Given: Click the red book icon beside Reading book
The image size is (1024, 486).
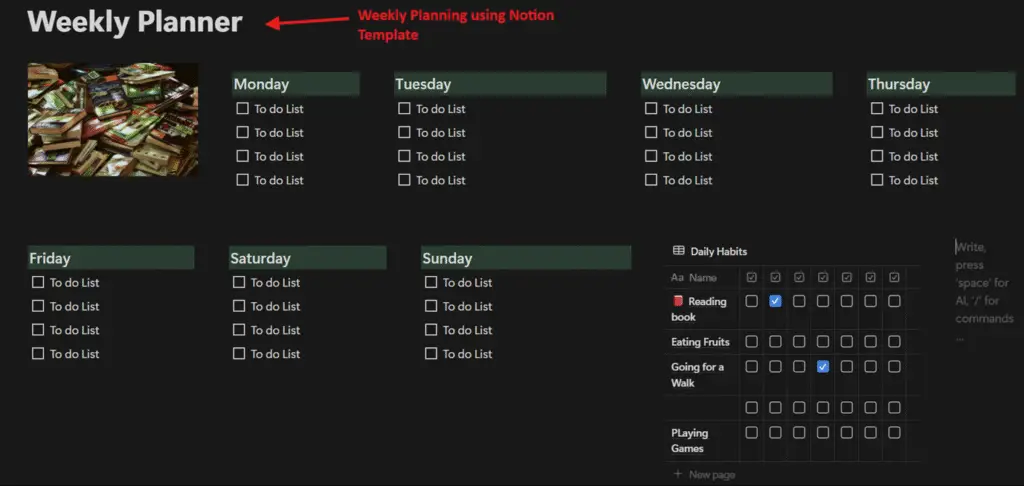Looking at the screenshot, I should click(677, 301).
